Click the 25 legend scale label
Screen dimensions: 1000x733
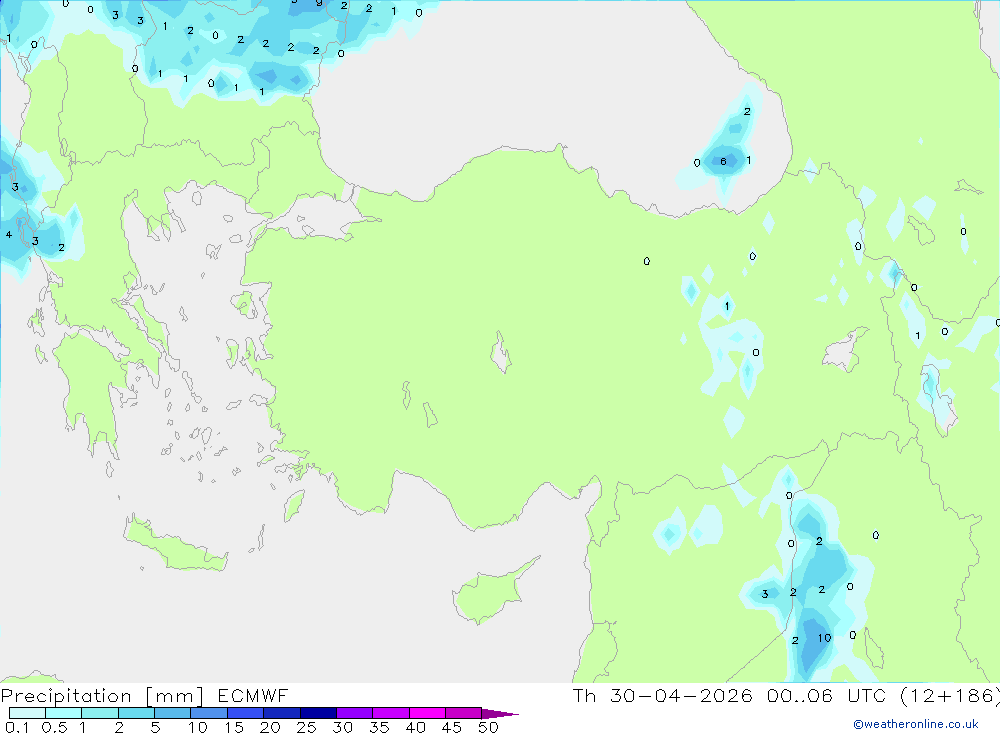(x=307, y=727)
